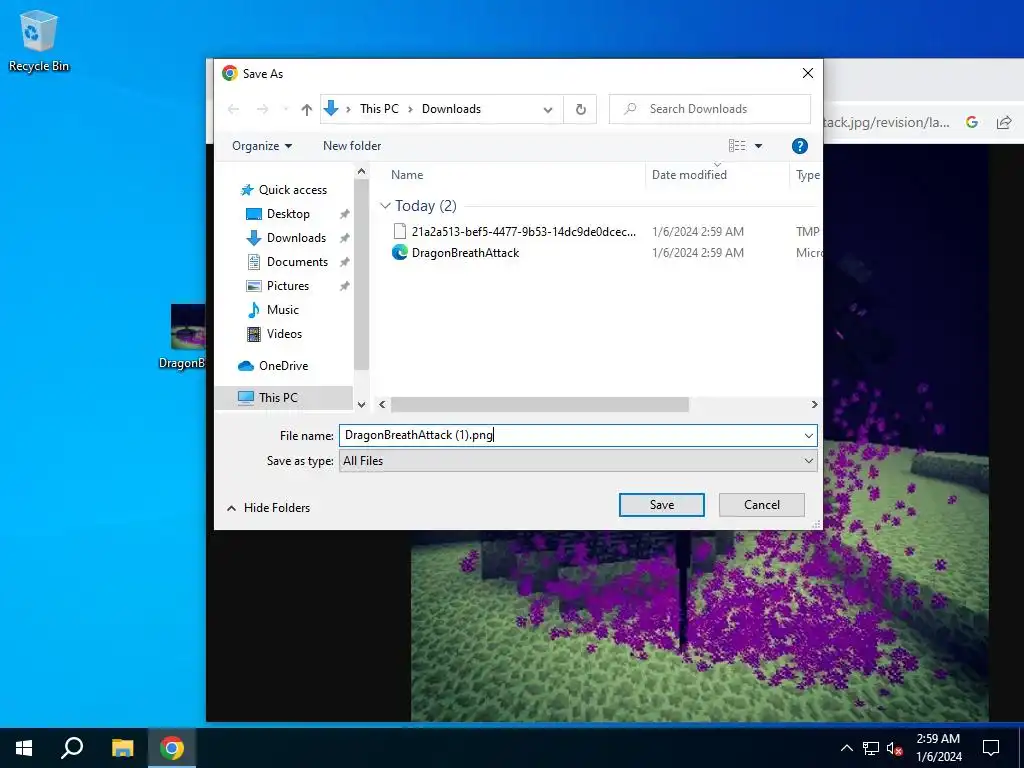Click the Search Downloads field
The height and width of the screenshot is (768, 1024).
coord(710,109)
